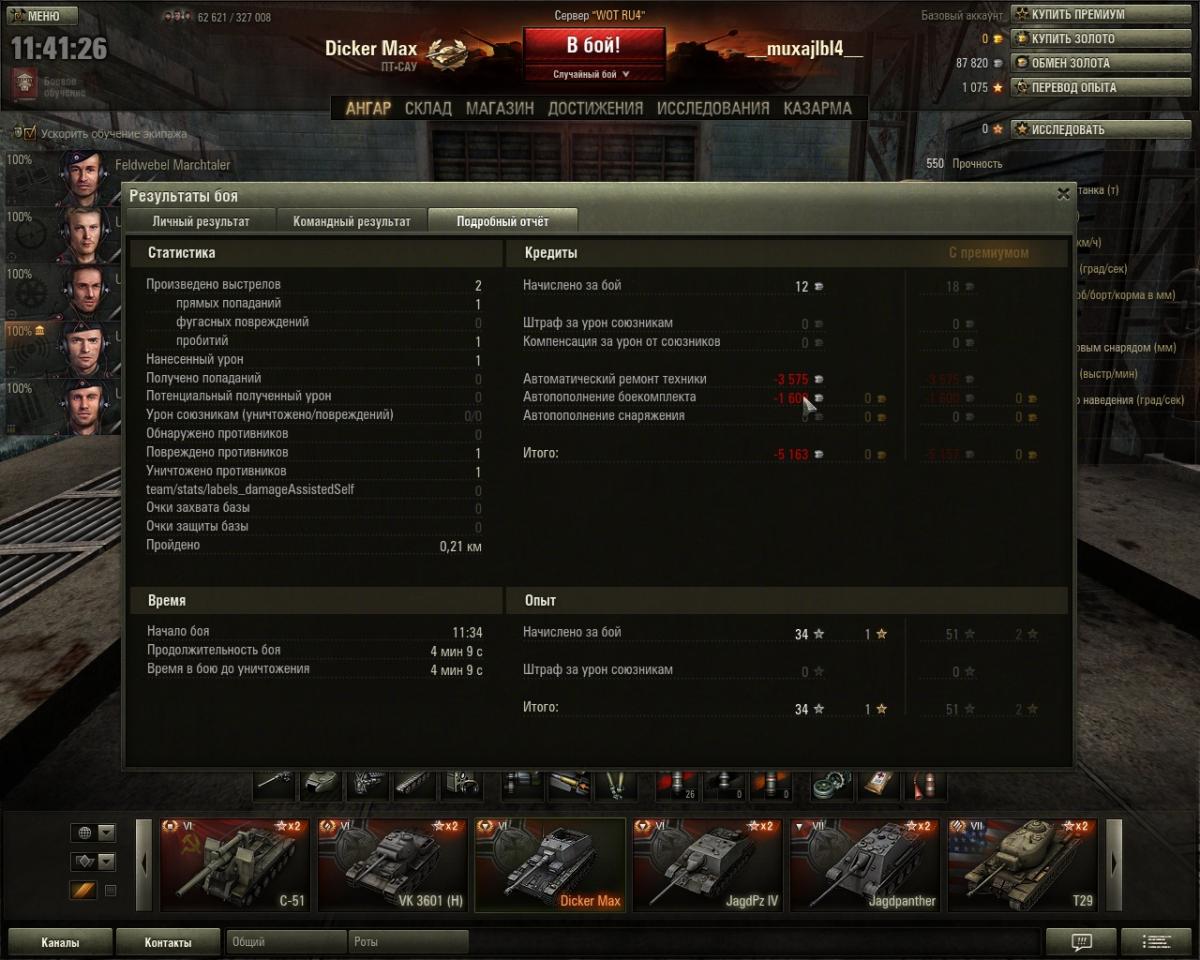Open the "ИССЛЕДОВАНИЯ" menu section

click(713, 108)
